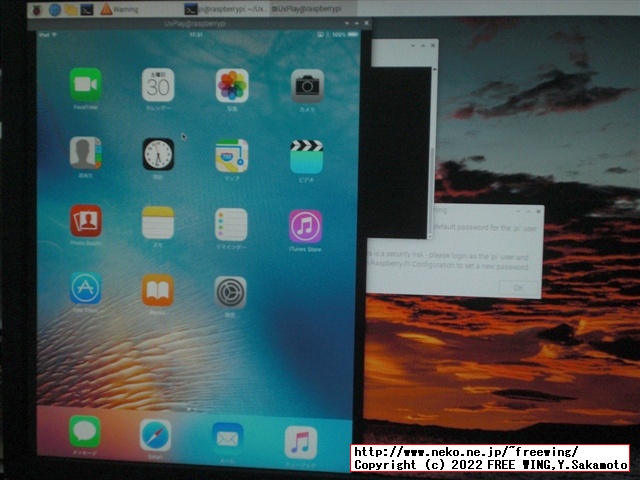Viewport: 640px width, 480px height.
Task: Launch the App Store
Action: pyautogui.click(x=85, y=288)
